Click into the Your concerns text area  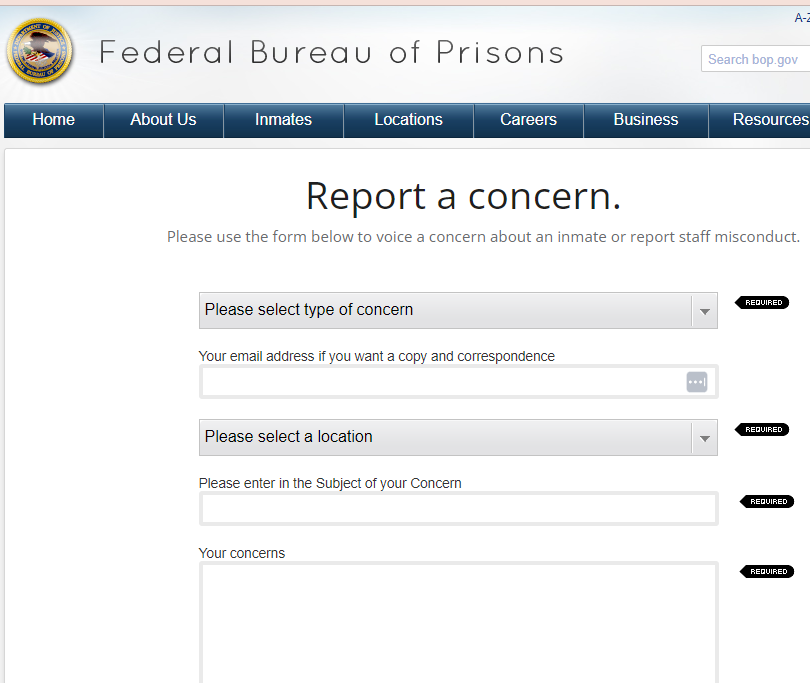[459, 623]
